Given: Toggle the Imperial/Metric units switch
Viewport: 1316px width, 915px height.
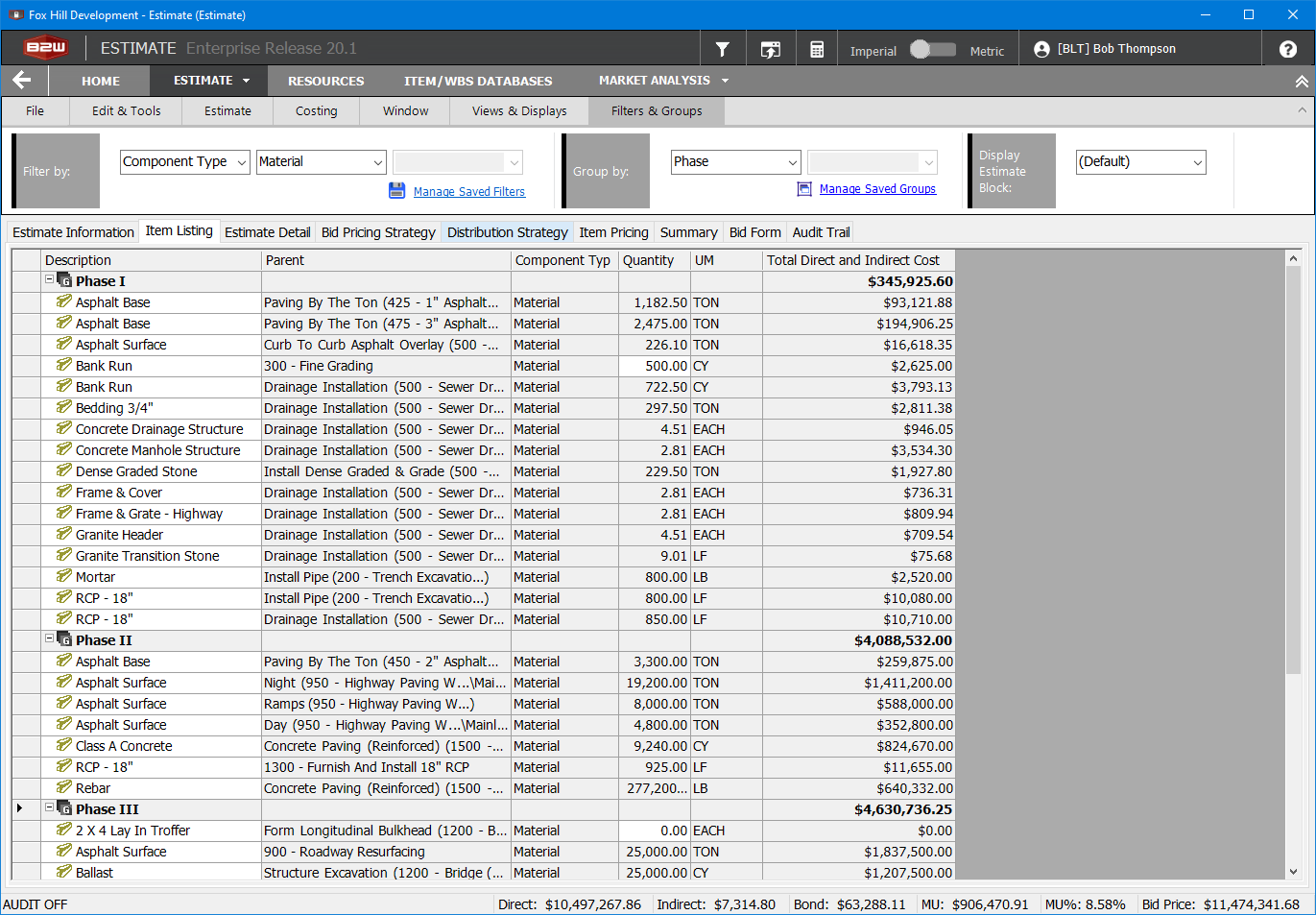Looking at the screenshot, I should (x=933, y=49).
